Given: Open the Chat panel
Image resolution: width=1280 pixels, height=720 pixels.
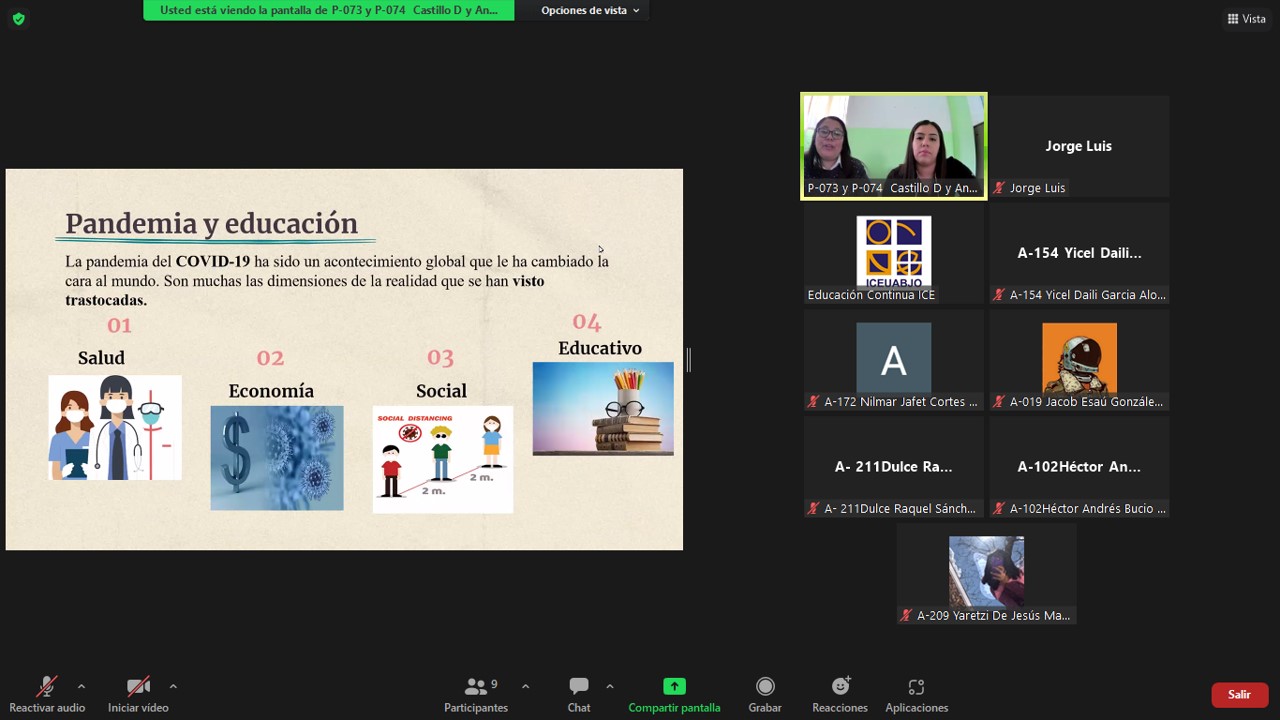Looking at the screenshot, I should pyautogui.click(x=579, y=695).
